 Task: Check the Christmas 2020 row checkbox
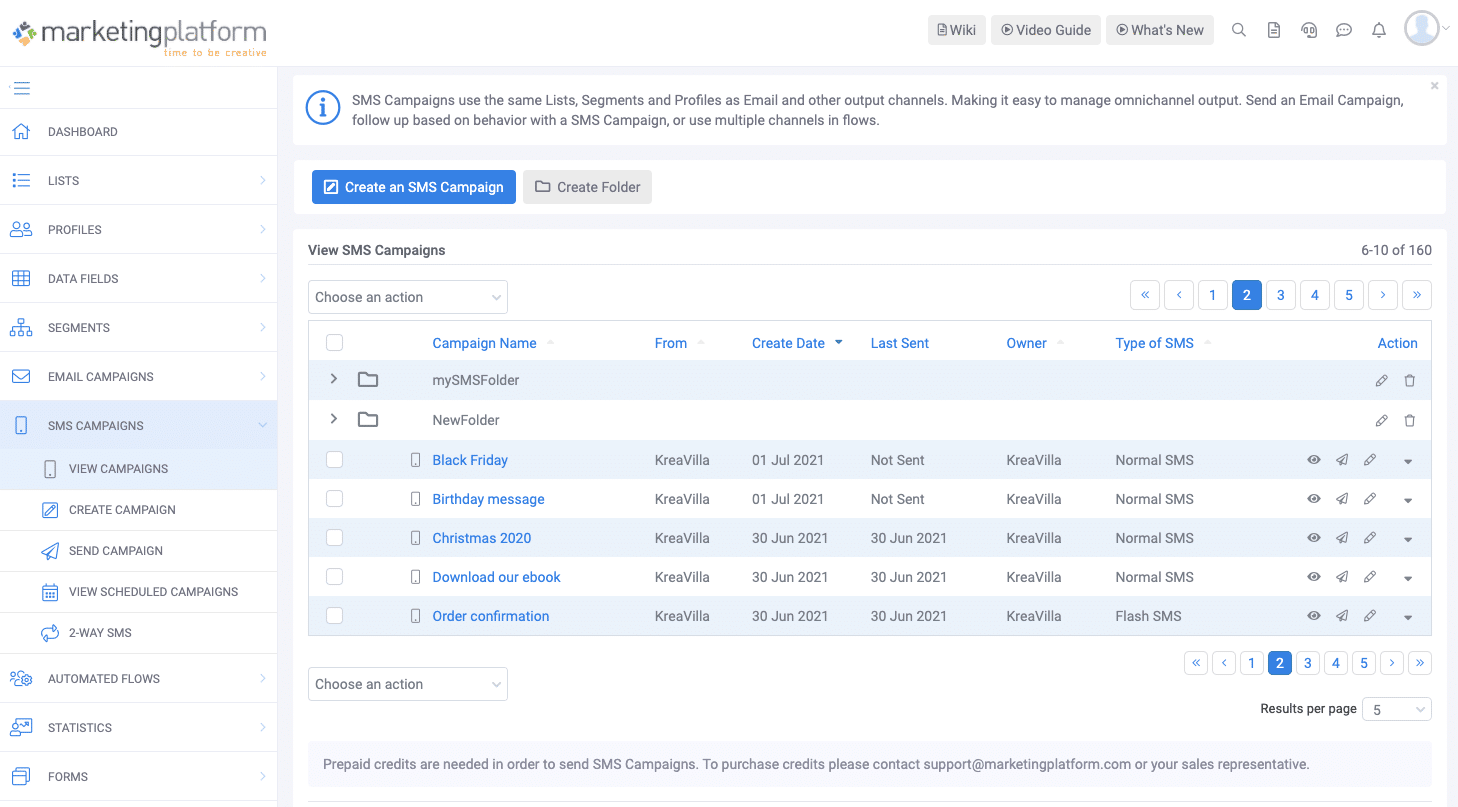tap(335, 538)
